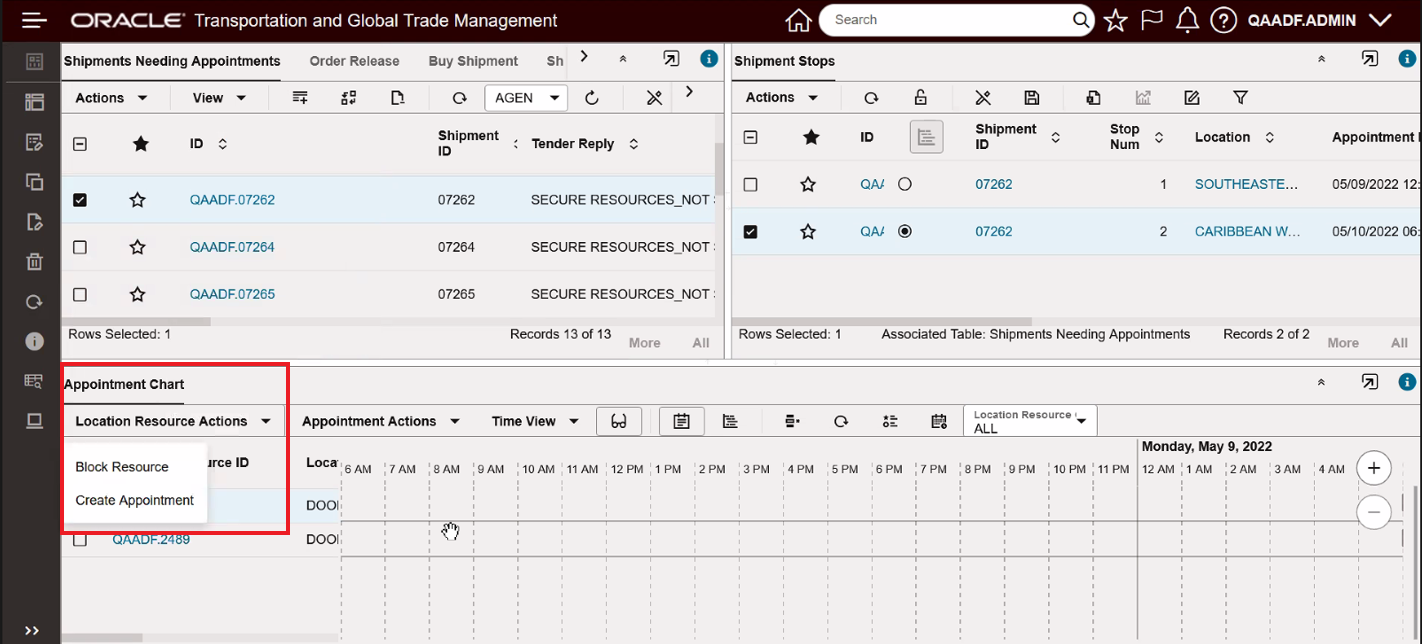Switch to the Order Release tab
The height and width of the screenshot is (644, 1423).
(355, 61)
